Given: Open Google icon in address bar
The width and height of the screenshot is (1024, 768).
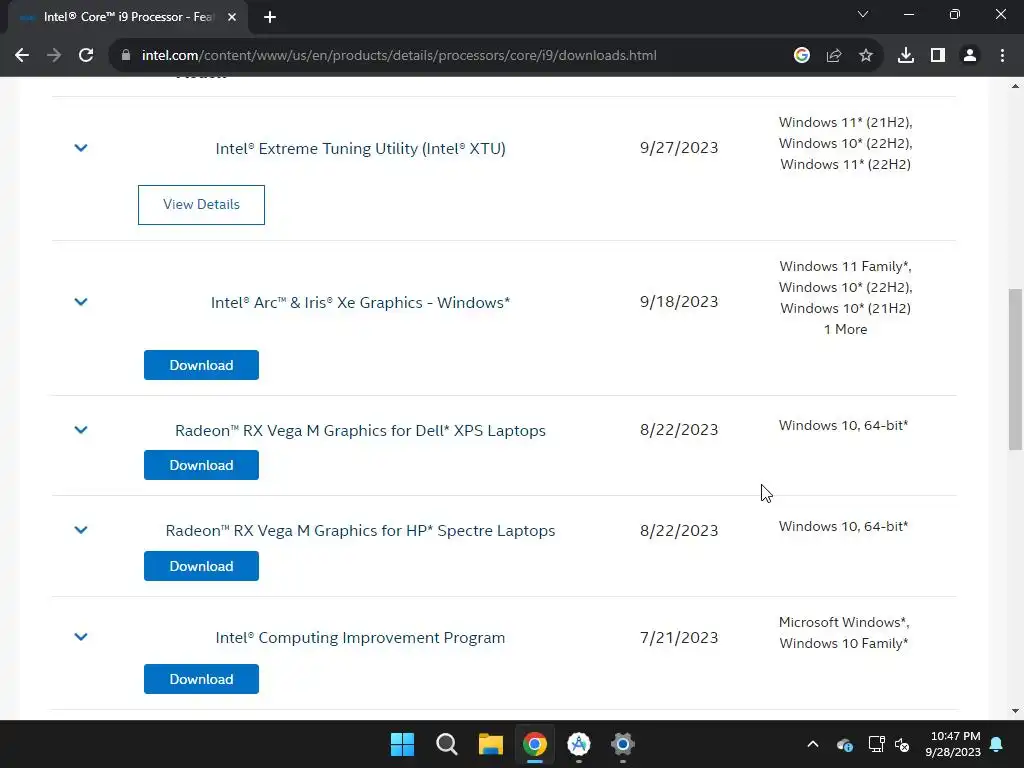Looking at the screenshot, I should click(x=802, y=56).
